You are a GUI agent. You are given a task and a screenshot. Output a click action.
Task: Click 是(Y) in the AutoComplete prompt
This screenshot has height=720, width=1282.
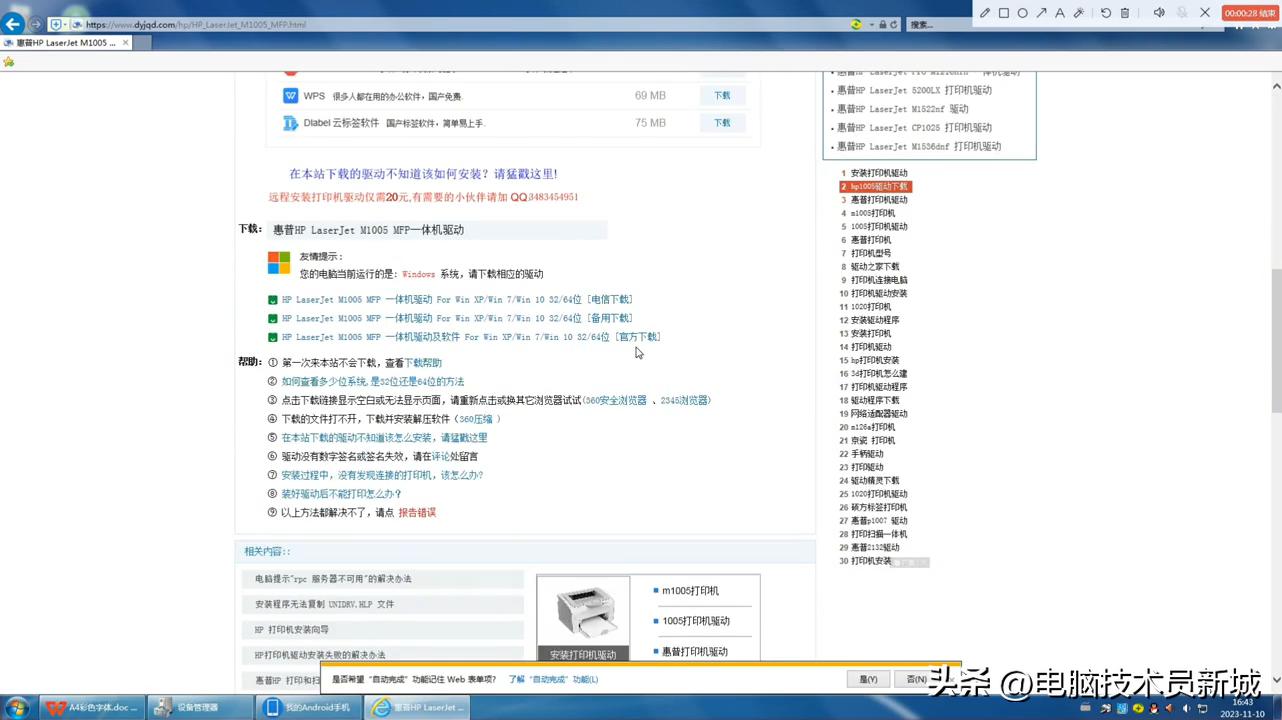tap(868, 679)
